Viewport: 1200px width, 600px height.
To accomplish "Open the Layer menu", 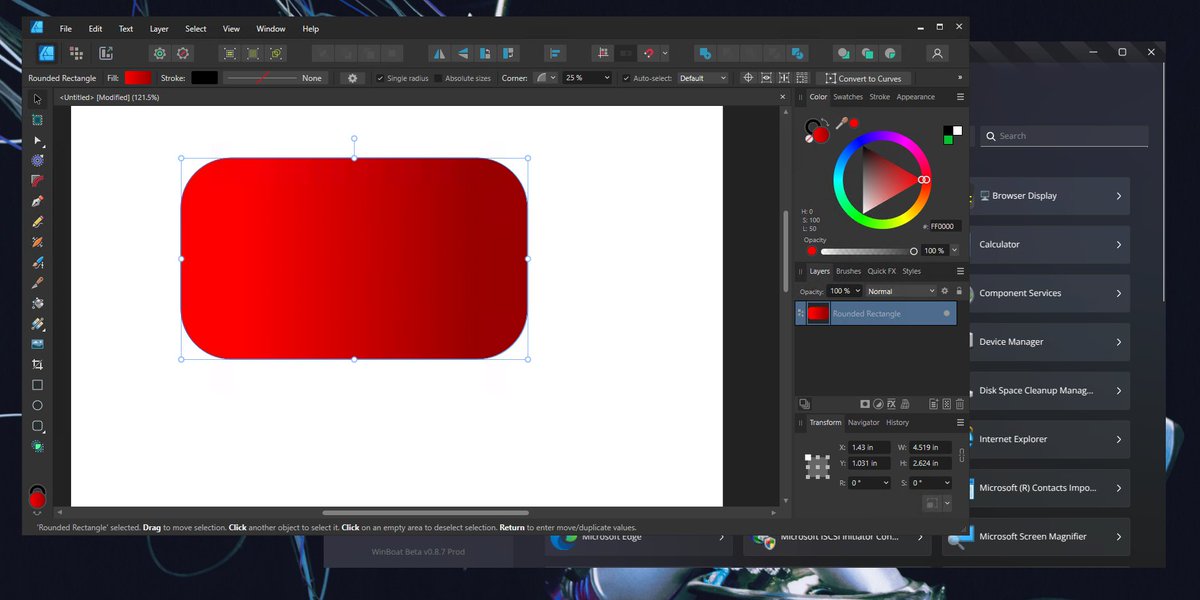I will point(159,28).
